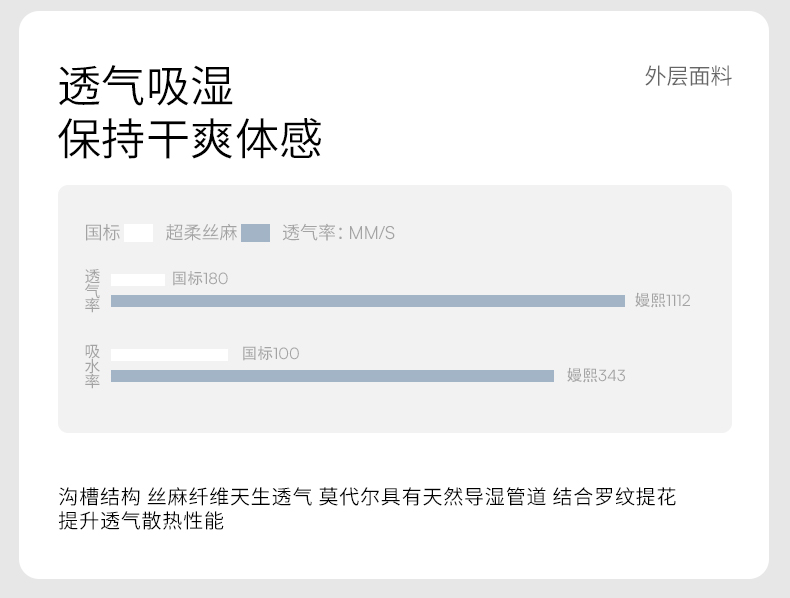Click the white 国标180 bar
The height and width of the screenshot is (598, 790).
tap(138, 279)
